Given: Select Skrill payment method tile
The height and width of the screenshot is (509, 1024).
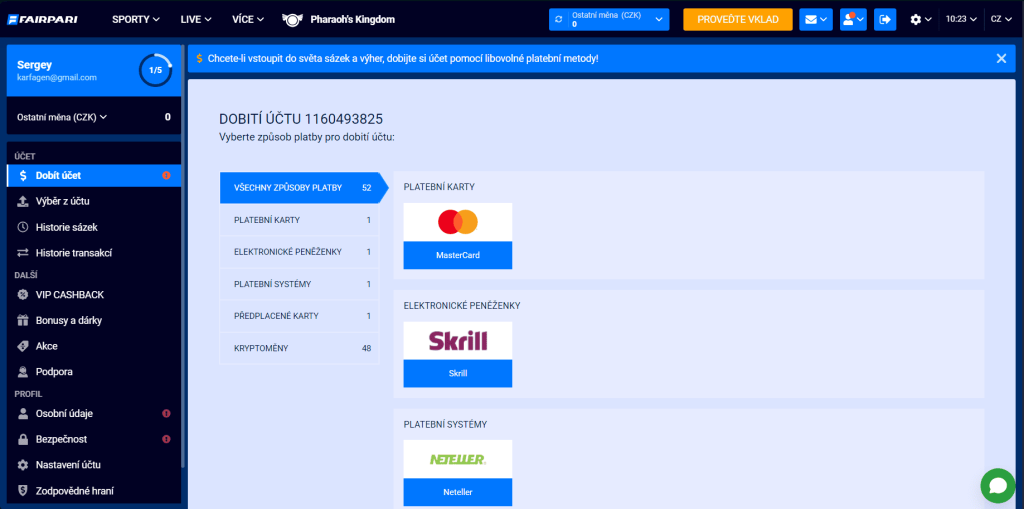Looking at the screenshot, I should click(457, 354).
